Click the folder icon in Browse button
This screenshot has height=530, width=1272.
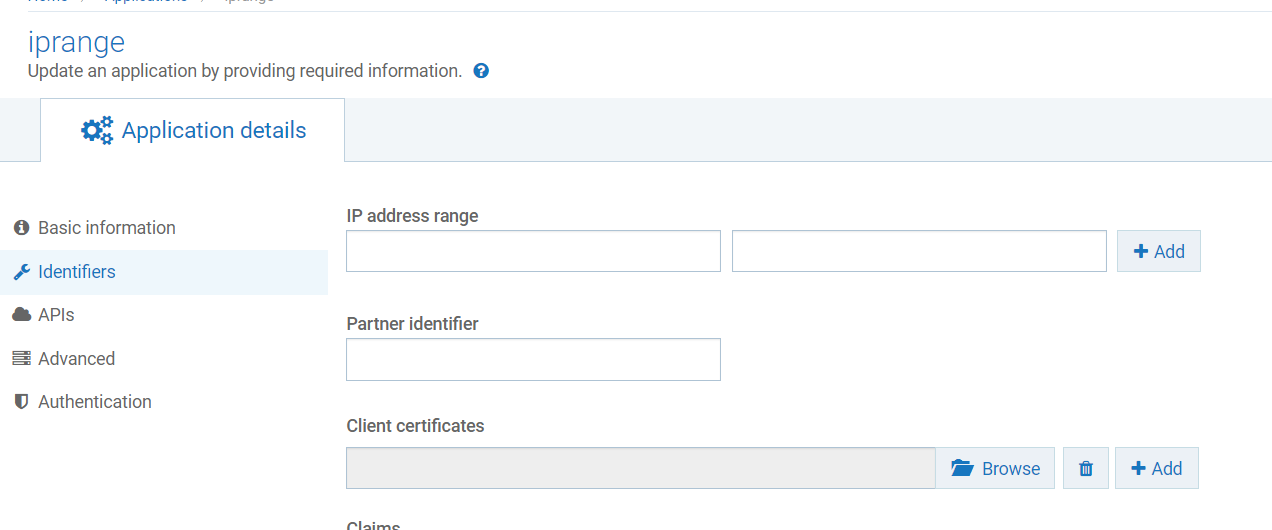(962, 468)
